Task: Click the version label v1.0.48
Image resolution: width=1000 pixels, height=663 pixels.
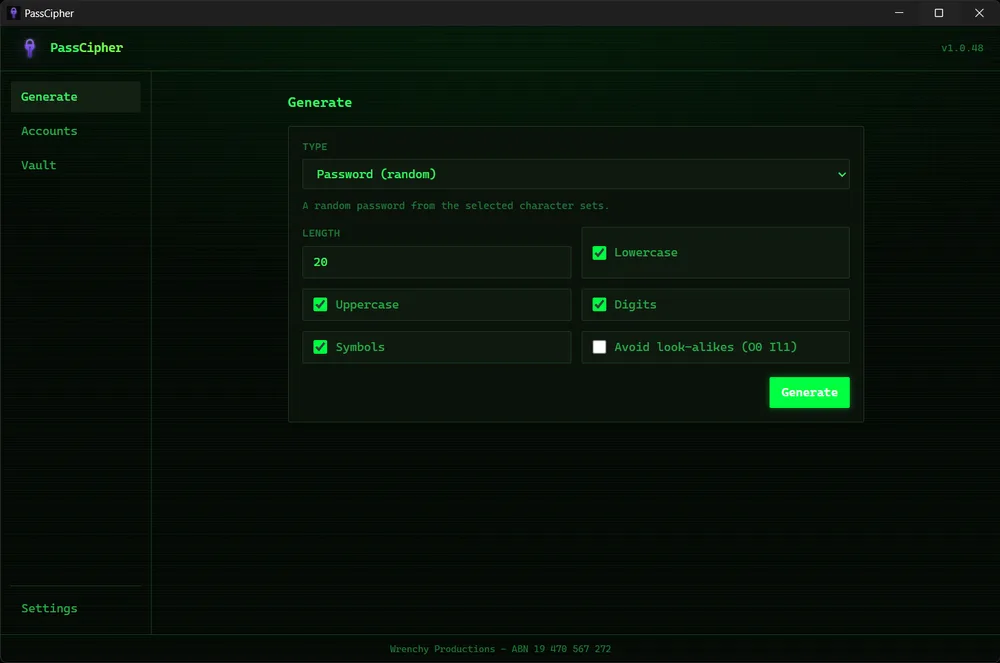Action: (x=962, y=48)
